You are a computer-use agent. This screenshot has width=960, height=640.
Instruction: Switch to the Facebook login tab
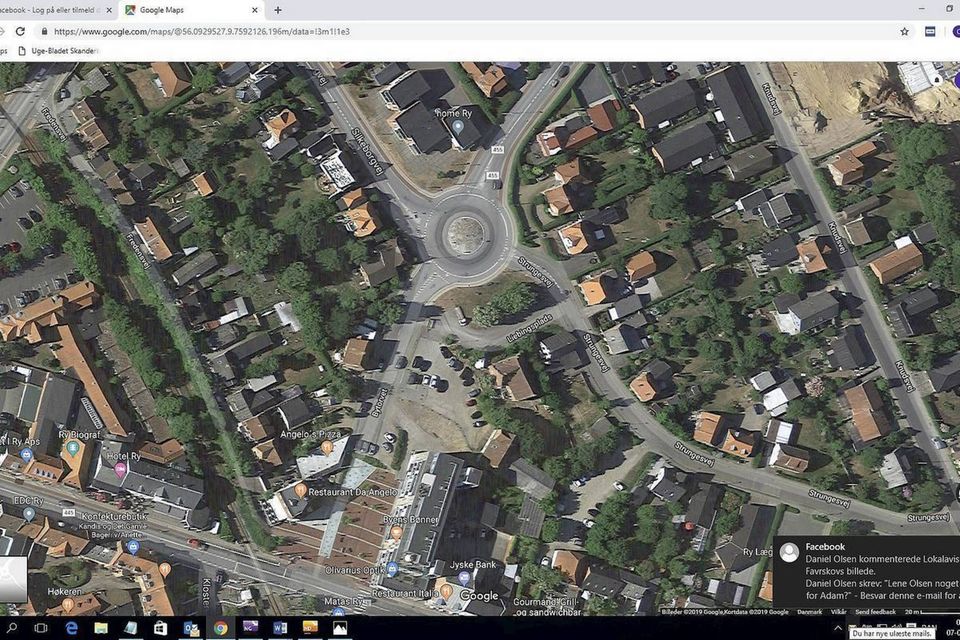tap(52, 10)
